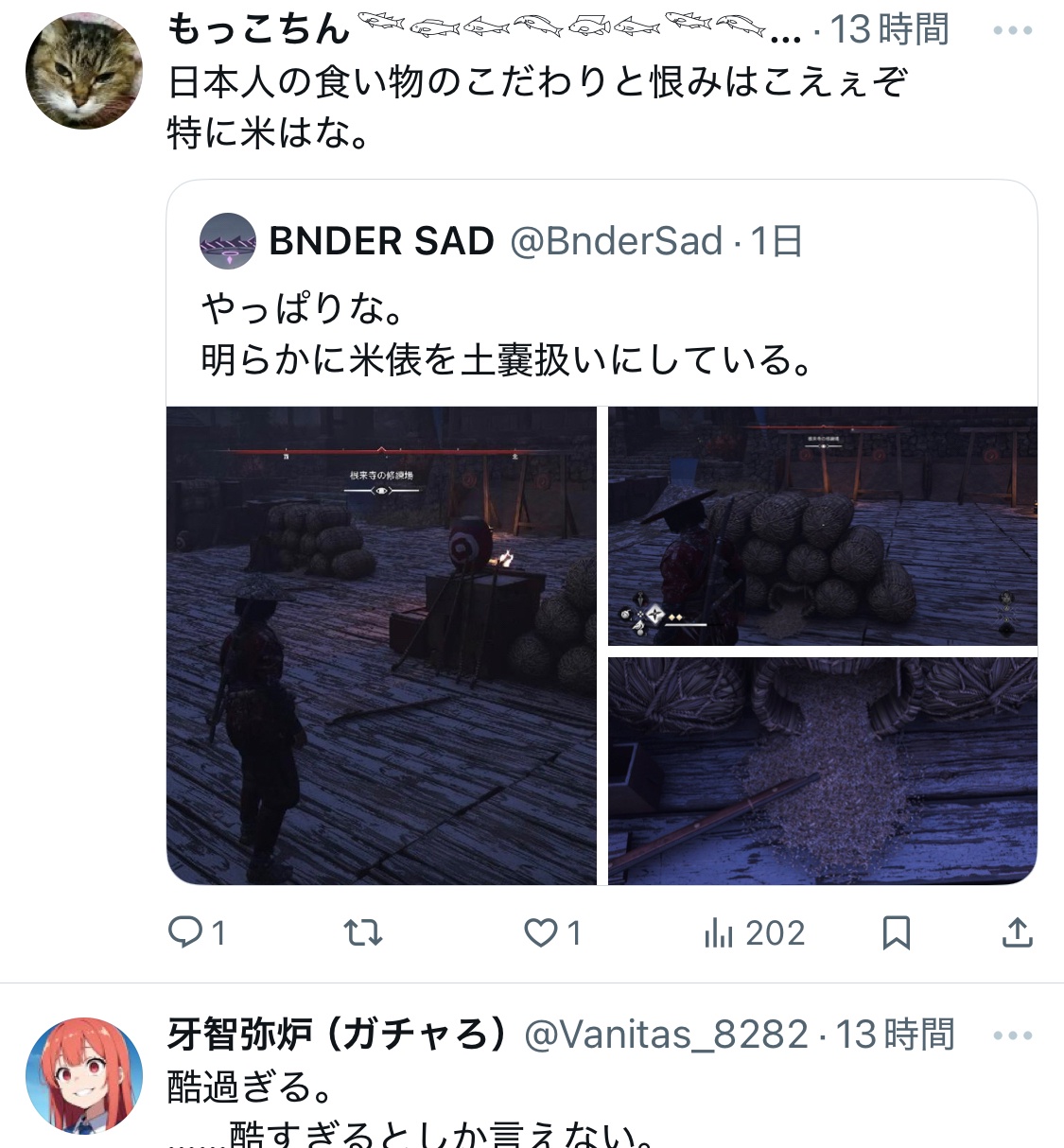1064x1148 pixels.
Task: Open the top right rice bales screenshot
Action: (x=823, y=526)
